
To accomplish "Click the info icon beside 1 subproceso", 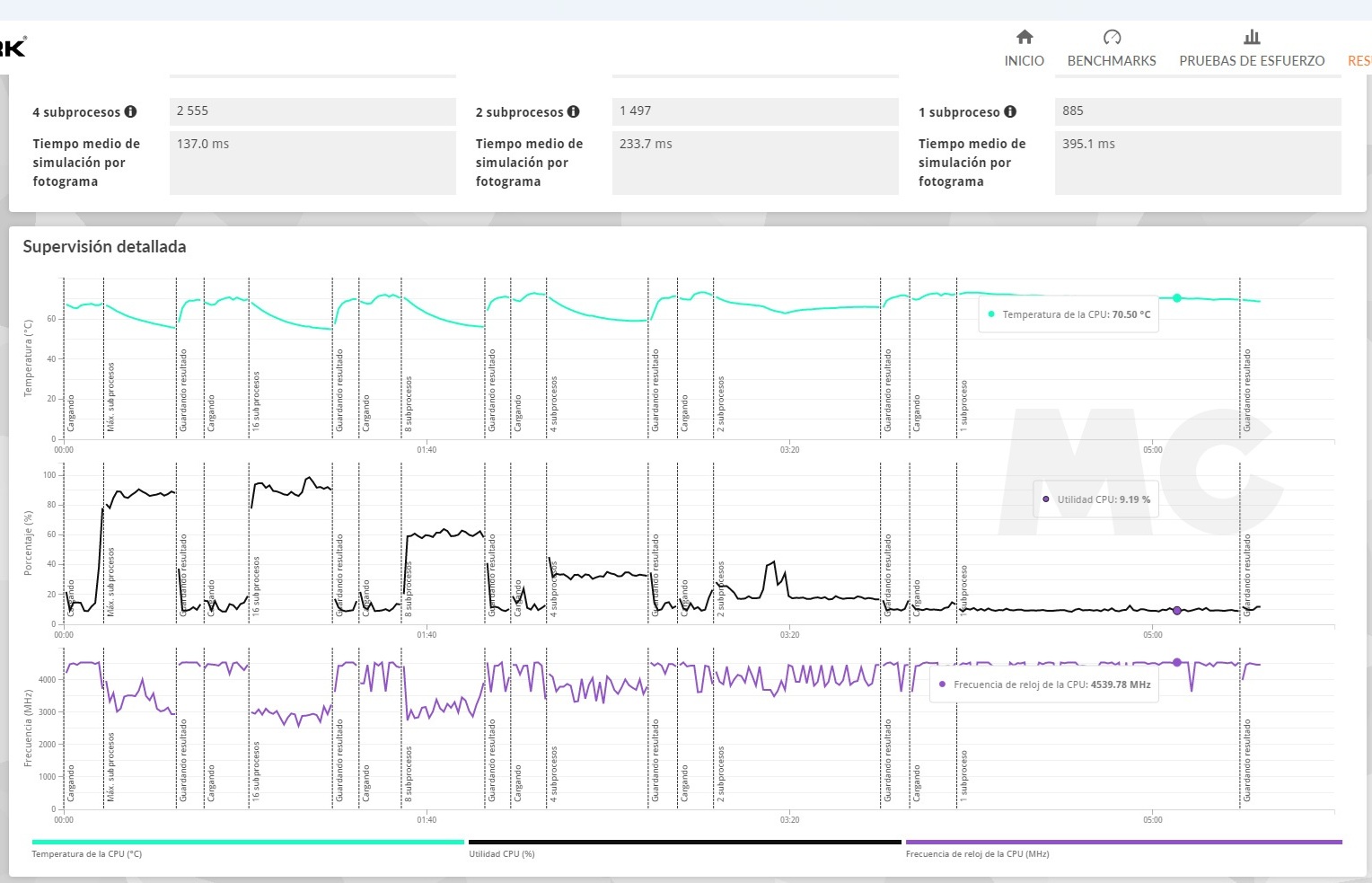I will pos(1010,112).
